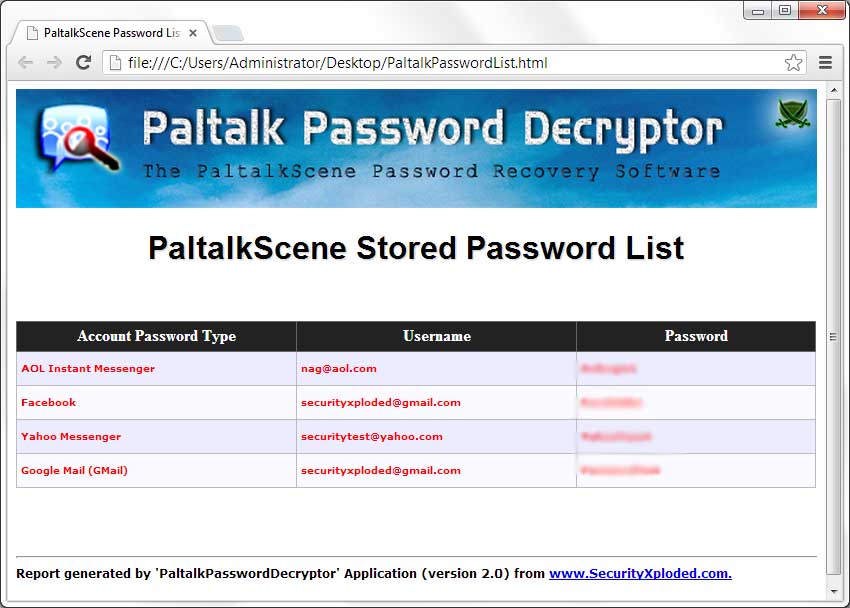
Task: Open the www.SecurityXploded.com link
Action: pyautogui.click(x=640, y=573)
